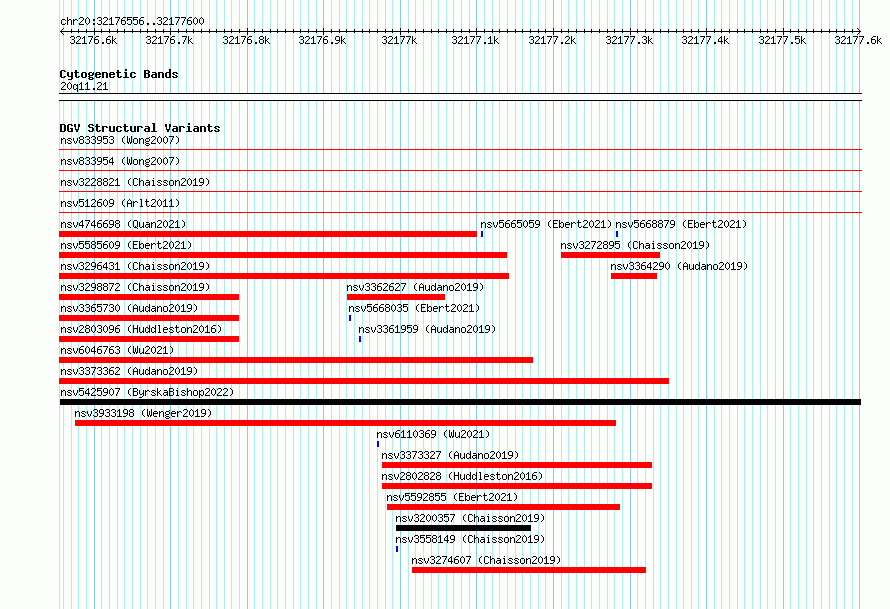The width and height of the screenshot is (890, 609).
Task: Click the DGV Structural Variants track title
Action: click(140, 128)
